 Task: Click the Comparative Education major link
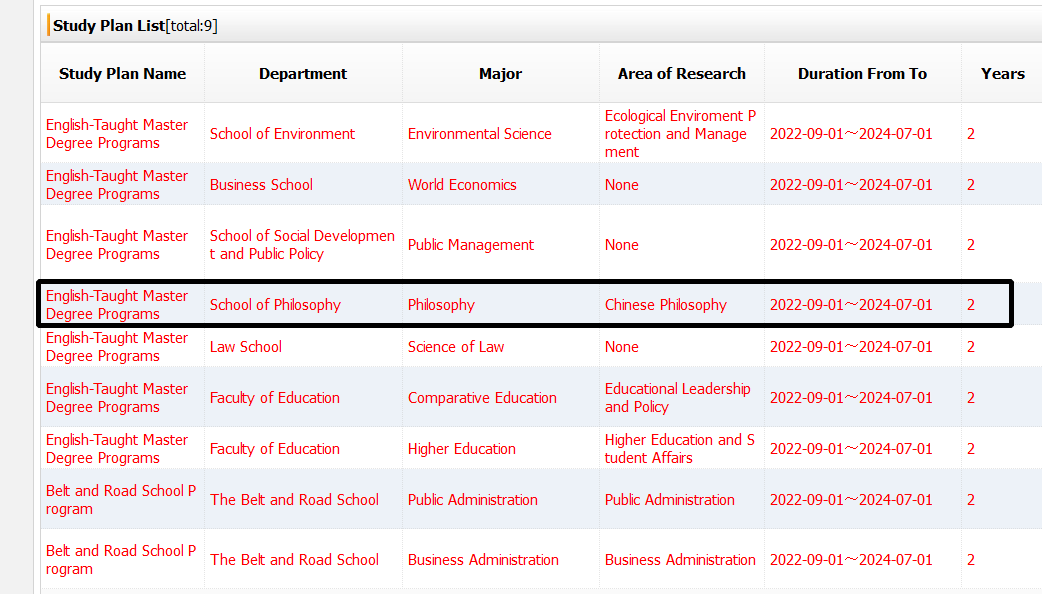click(x=482, y=397)
